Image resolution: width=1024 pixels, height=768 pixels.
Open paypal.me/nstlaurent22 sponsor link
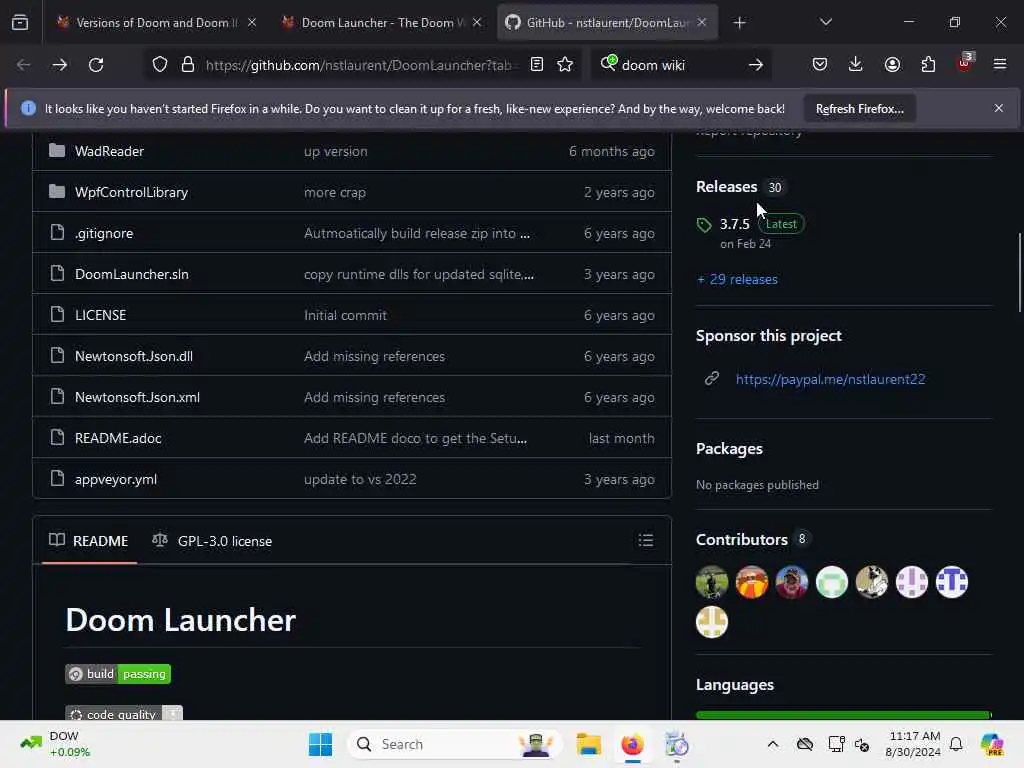830,379
